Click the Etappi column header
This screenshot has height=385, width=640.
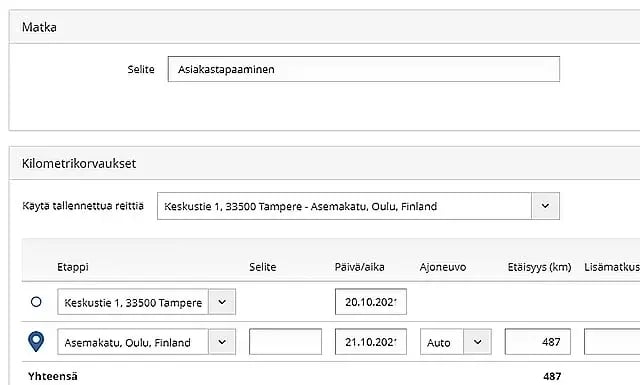pyautogui.click(x=73, y=267)
